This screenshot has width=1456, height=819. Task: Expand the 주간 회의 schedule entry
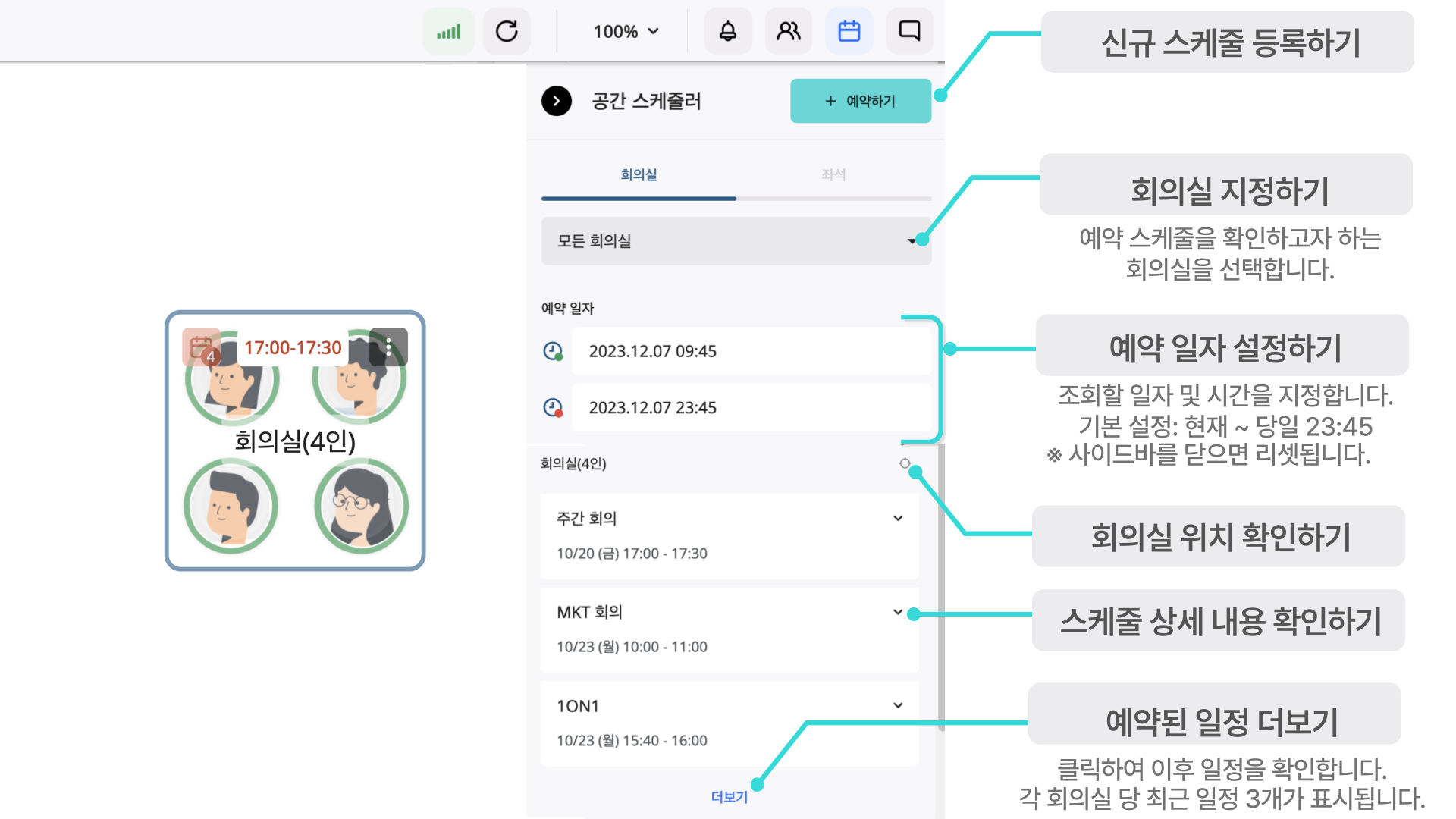point(898,518)
